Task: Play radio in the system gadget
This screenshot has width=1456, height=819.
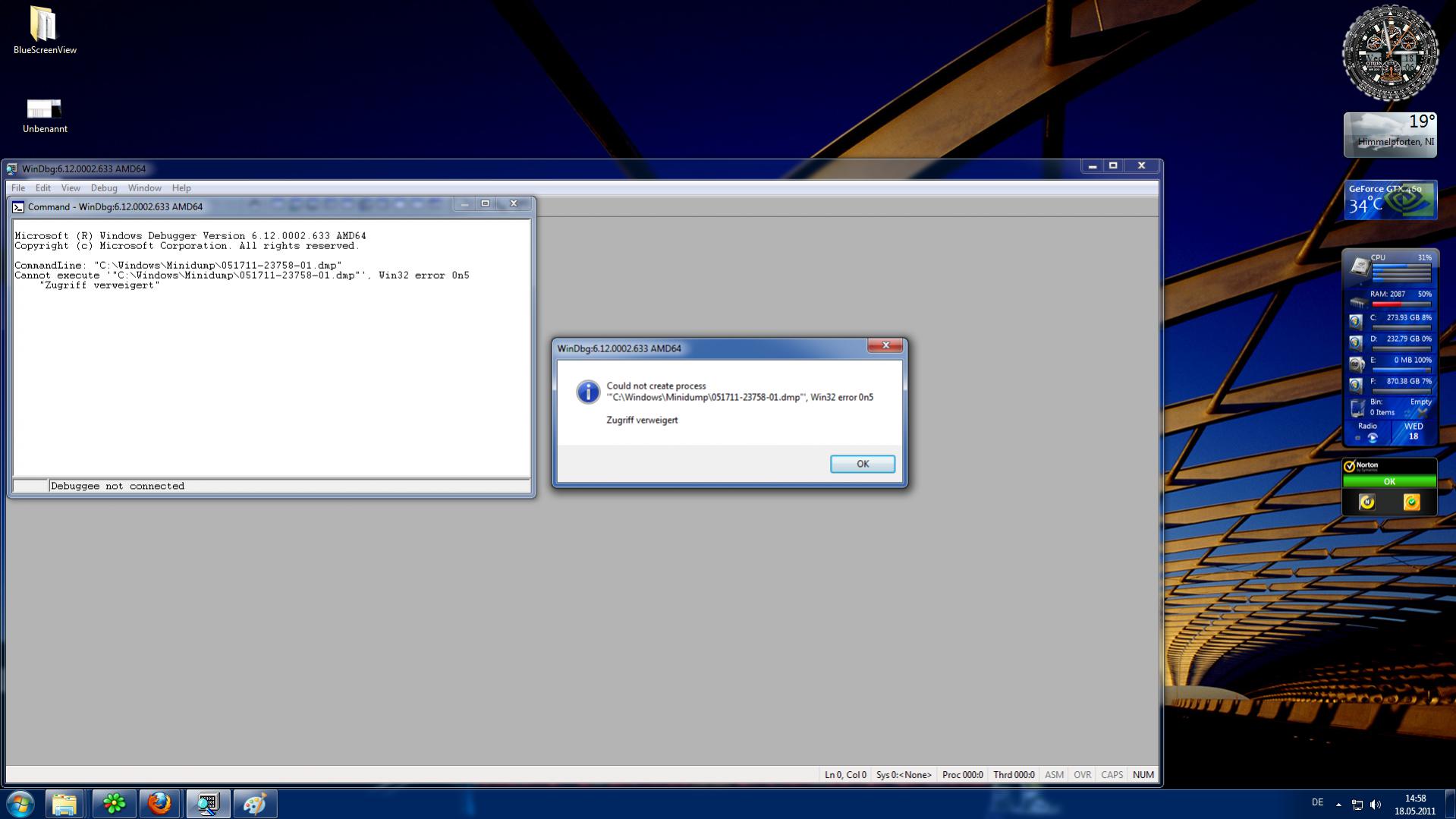Action: [x=1372, y=438]
